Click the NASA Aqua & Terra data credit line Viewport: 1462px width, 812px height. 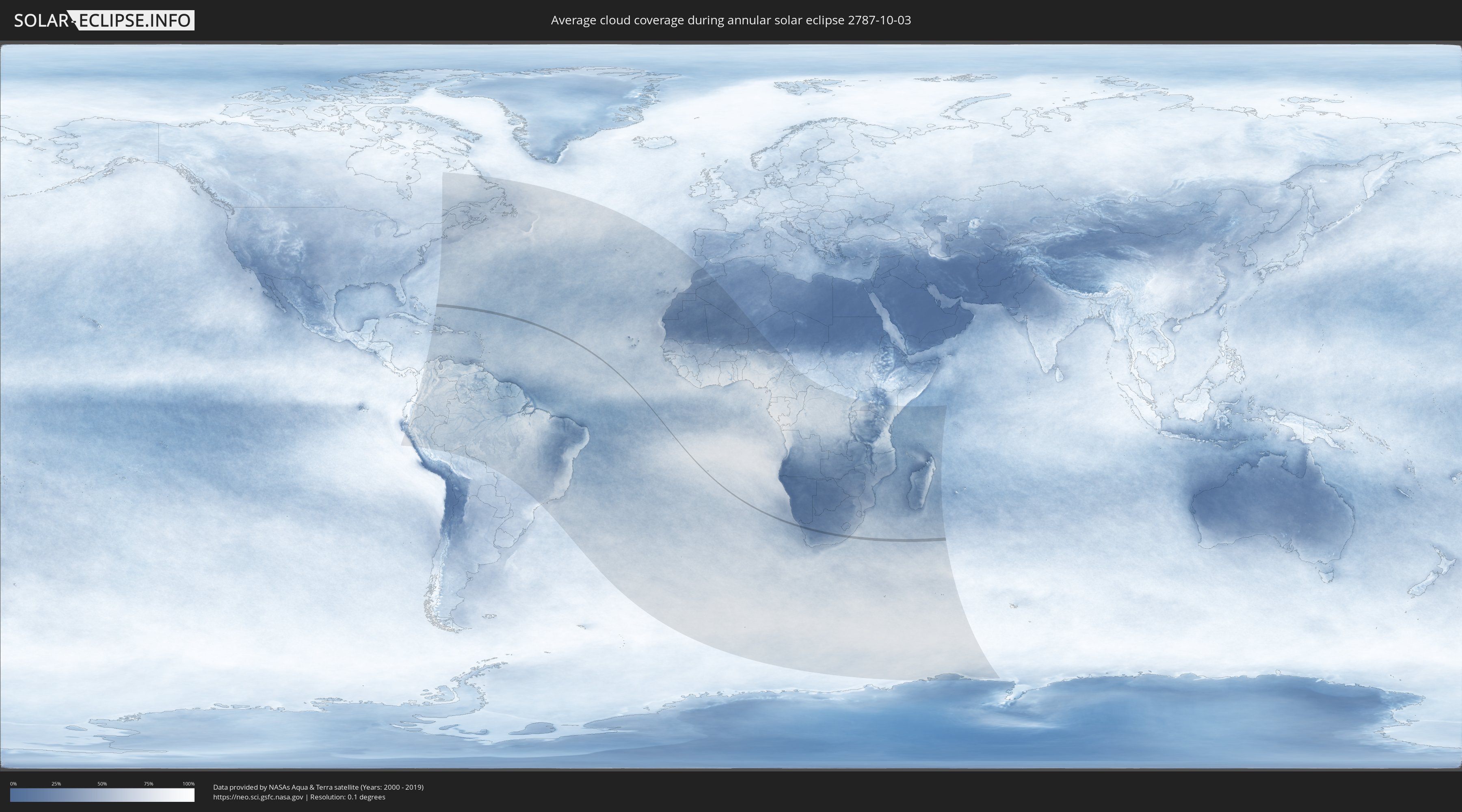pyautogui.click(x=318, y=787)
